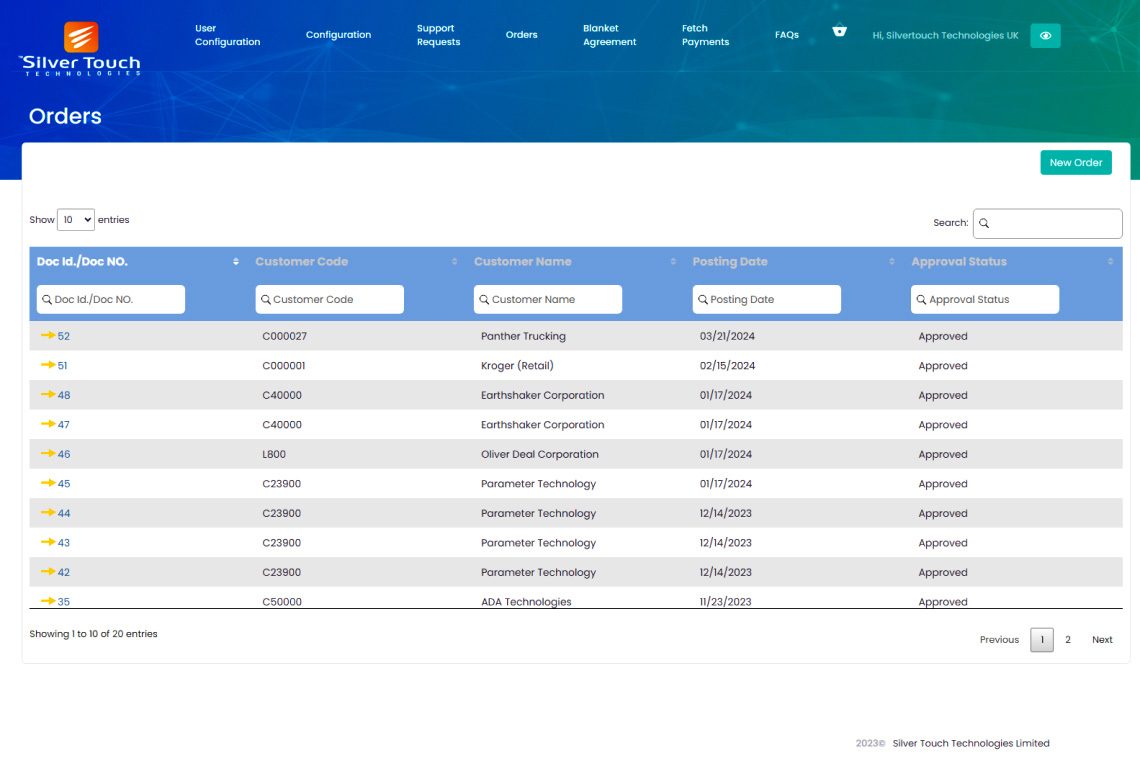Click the yellow arrow for order 45
1140x760 pixels.
pyautogui.click(x=48, y=483)
